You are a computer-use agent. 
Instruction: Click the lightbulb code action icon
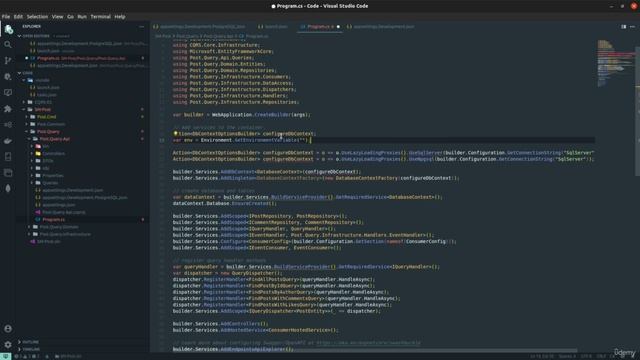coord(176,133)
